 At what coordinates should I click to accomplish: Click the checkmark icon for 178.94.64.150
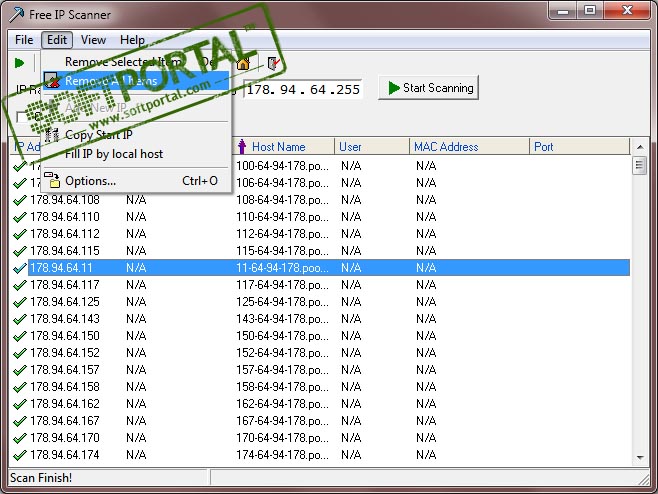[20, 336]
